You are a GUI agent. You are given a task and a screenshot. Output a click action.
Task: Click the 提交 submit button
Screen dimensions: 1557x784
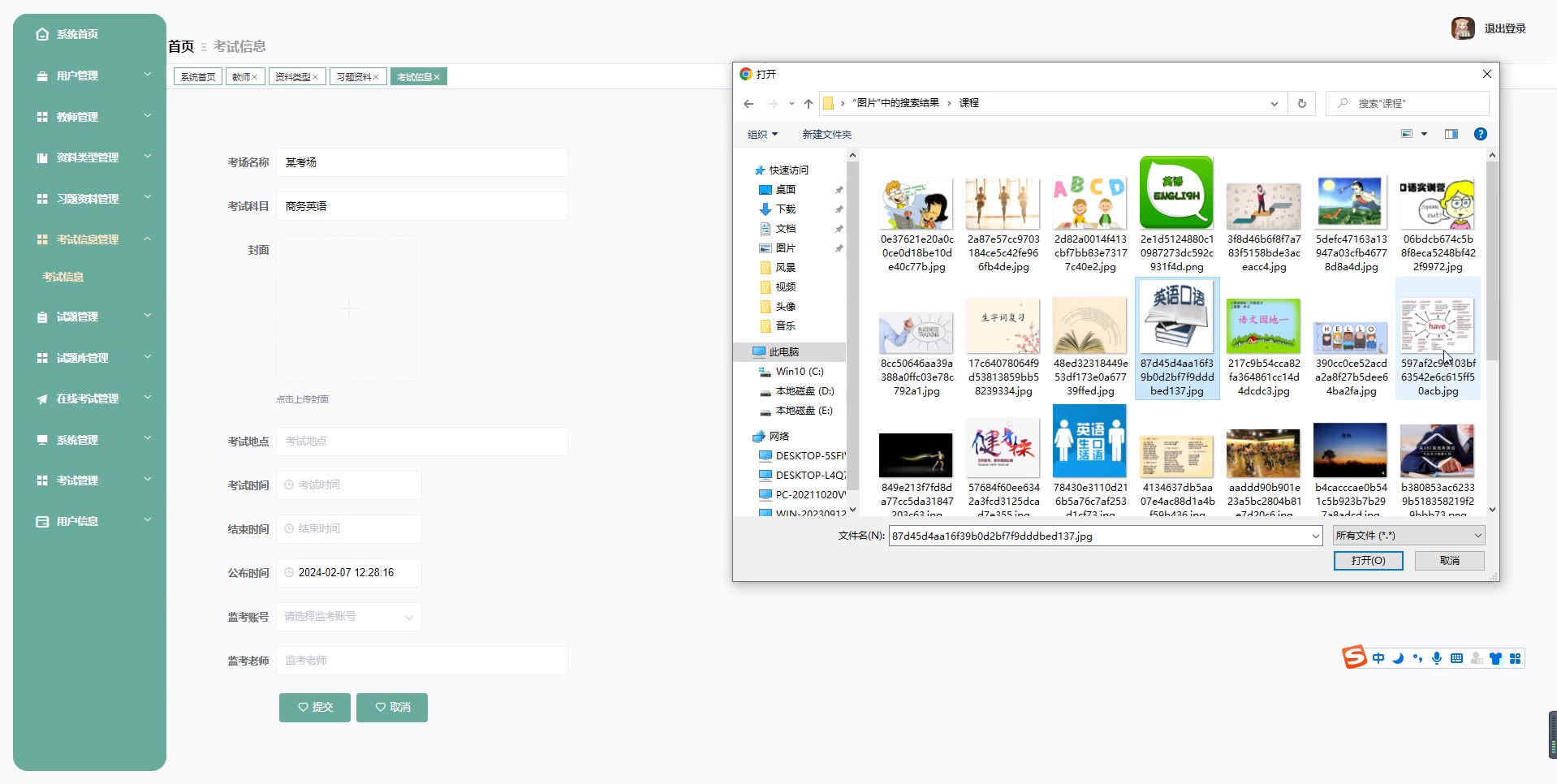[x=315, y=708]
